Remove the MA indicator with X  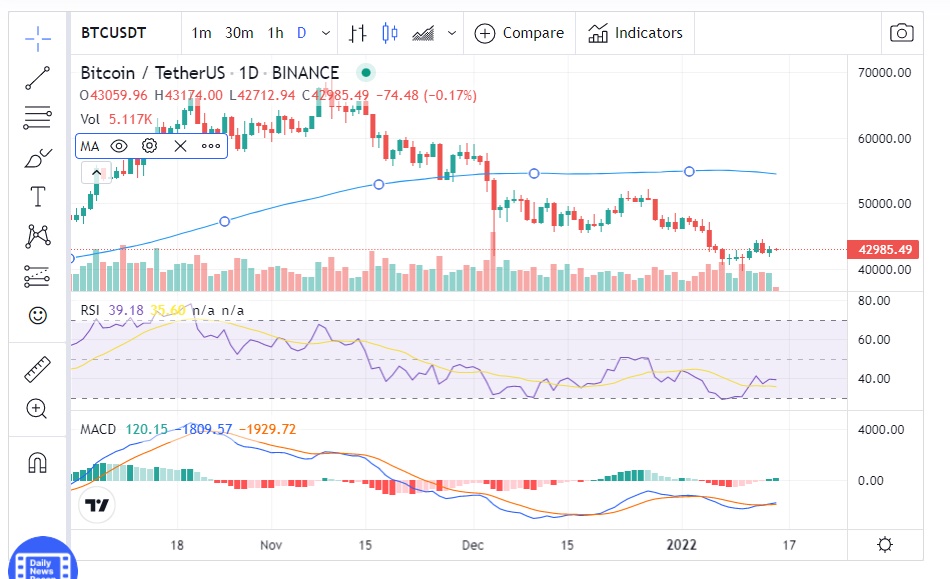tap(181, 146)
